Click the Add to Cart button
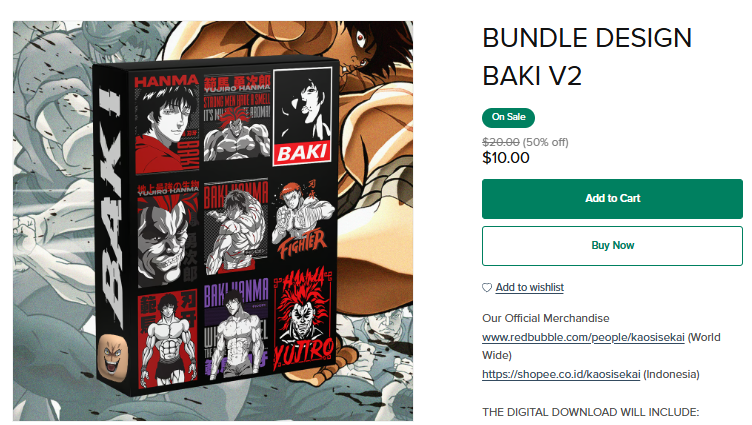The image size is (752, 425). click(612, 199)
